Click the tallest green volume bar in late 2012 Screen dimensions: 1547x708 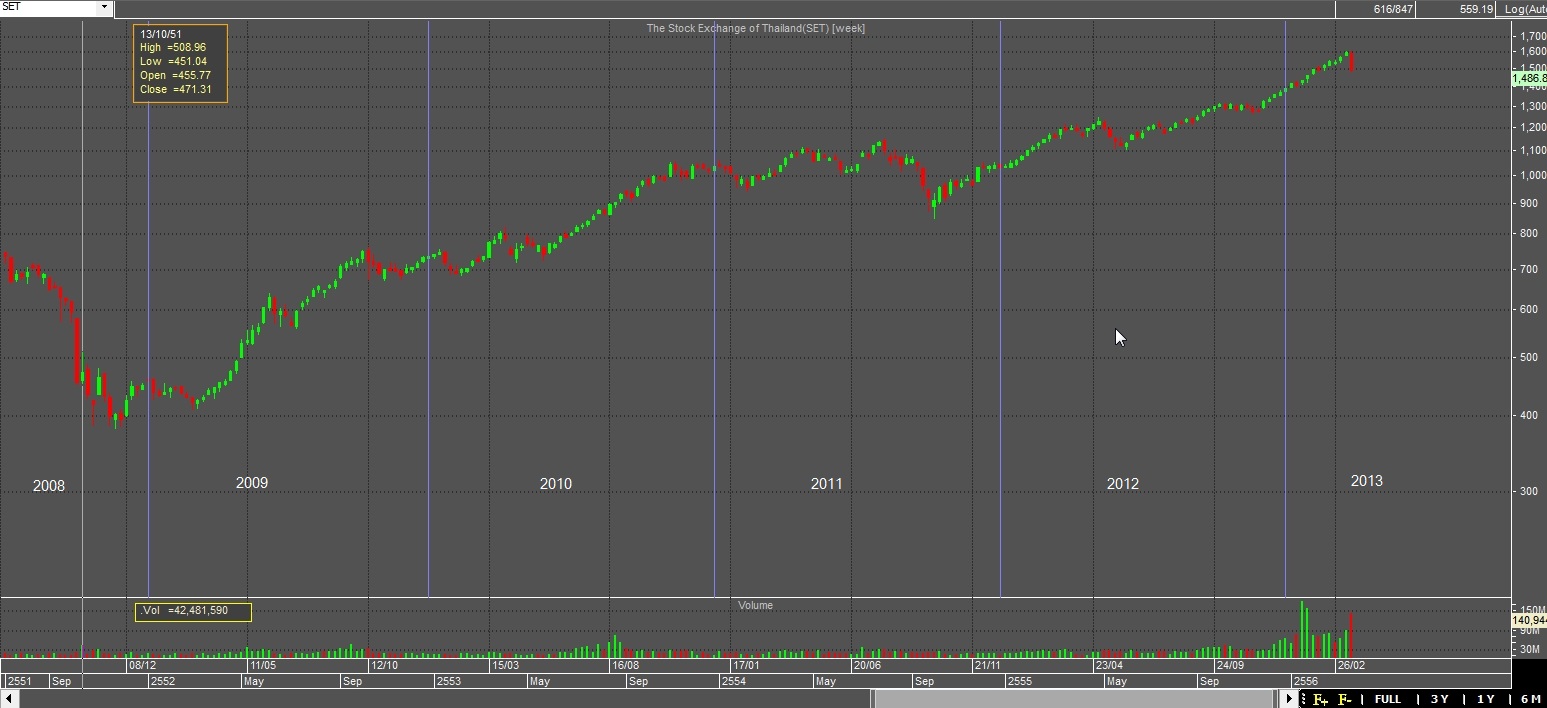(1302, 629)
